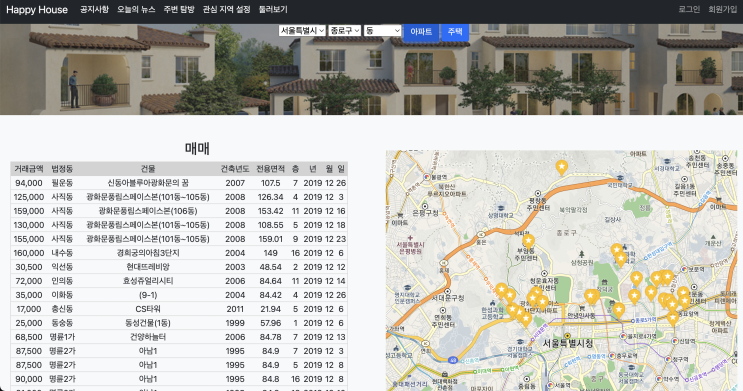Image resolution: width=743 pixels, height=391 pixels.
Task: Click 서울특별시청 label on the map
Action: click(x=567, y=343)
